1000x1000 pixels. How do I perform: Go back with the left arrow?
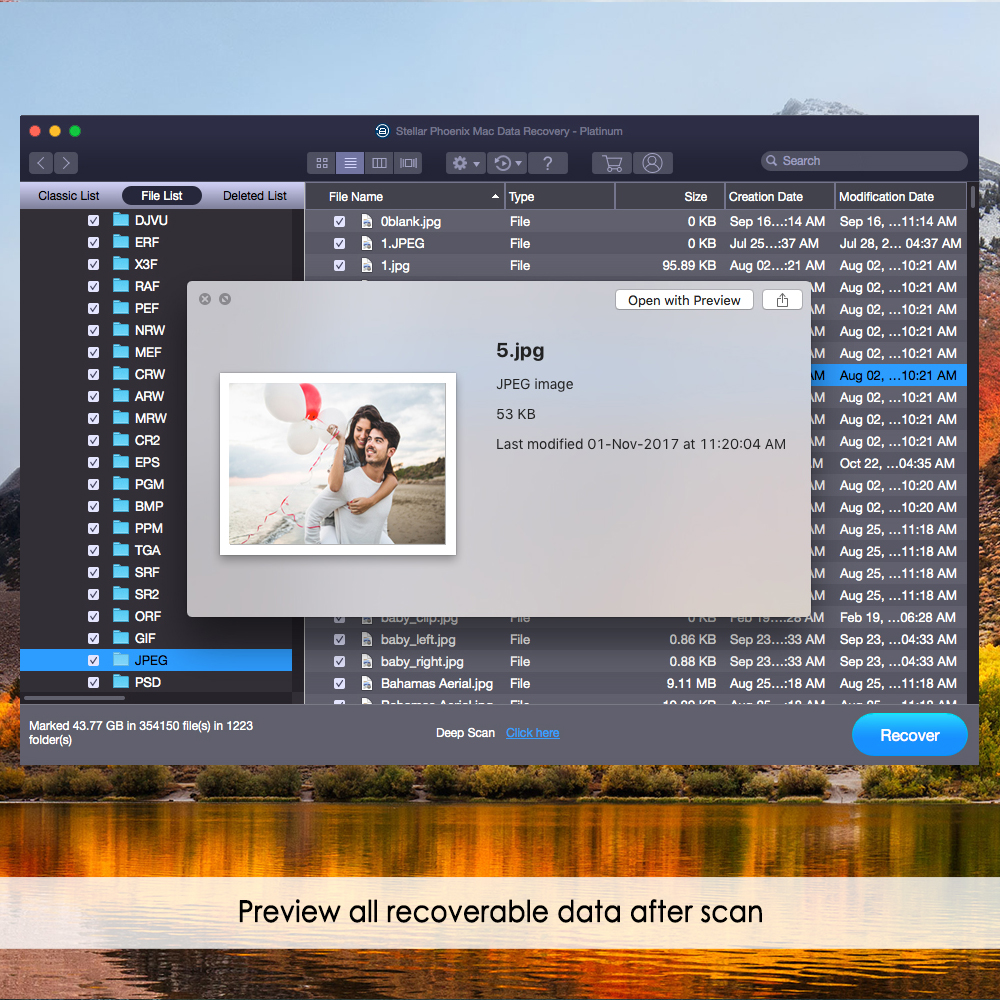point(41,163)
